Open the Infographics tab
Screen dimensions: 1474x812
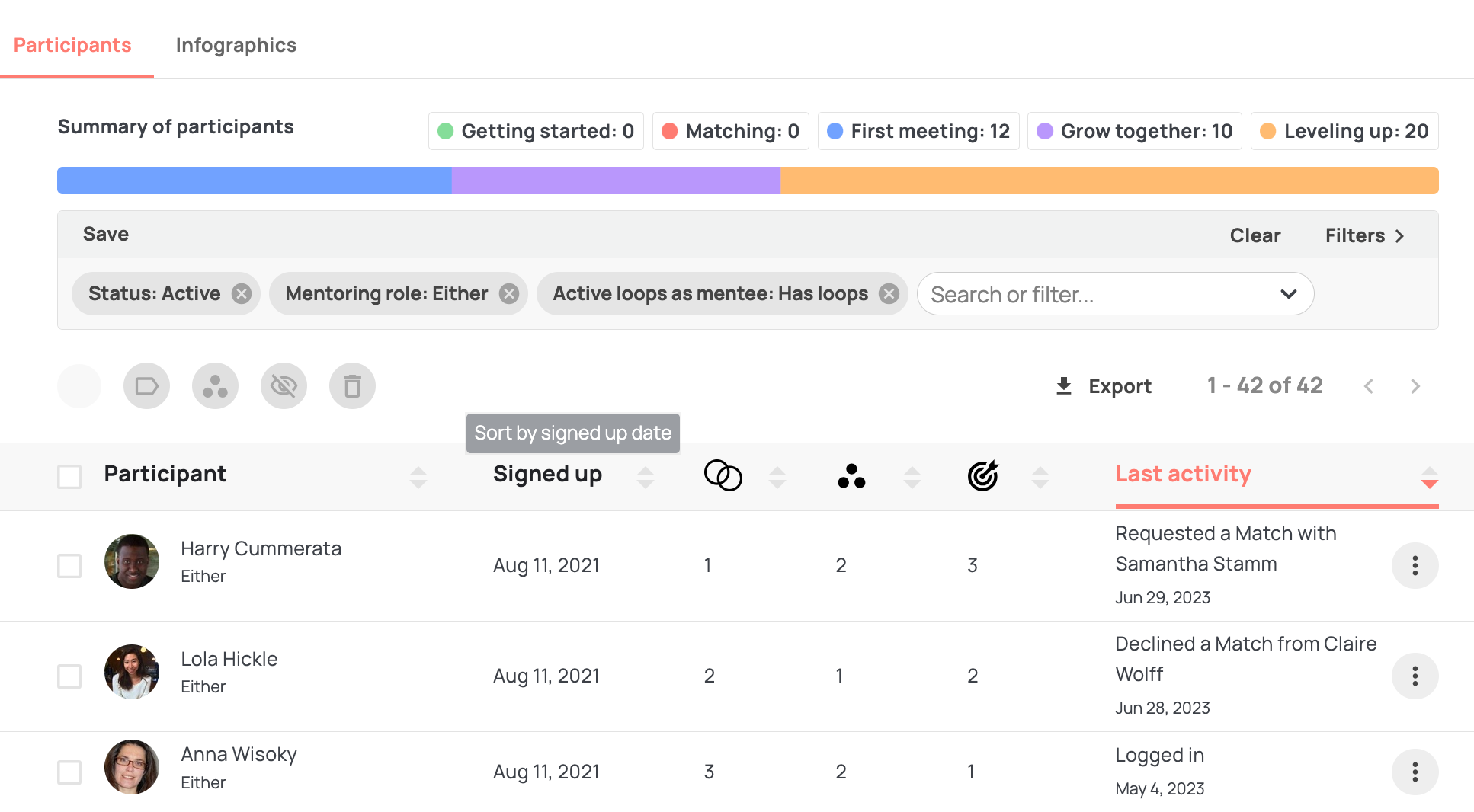[x=236, y=45]
